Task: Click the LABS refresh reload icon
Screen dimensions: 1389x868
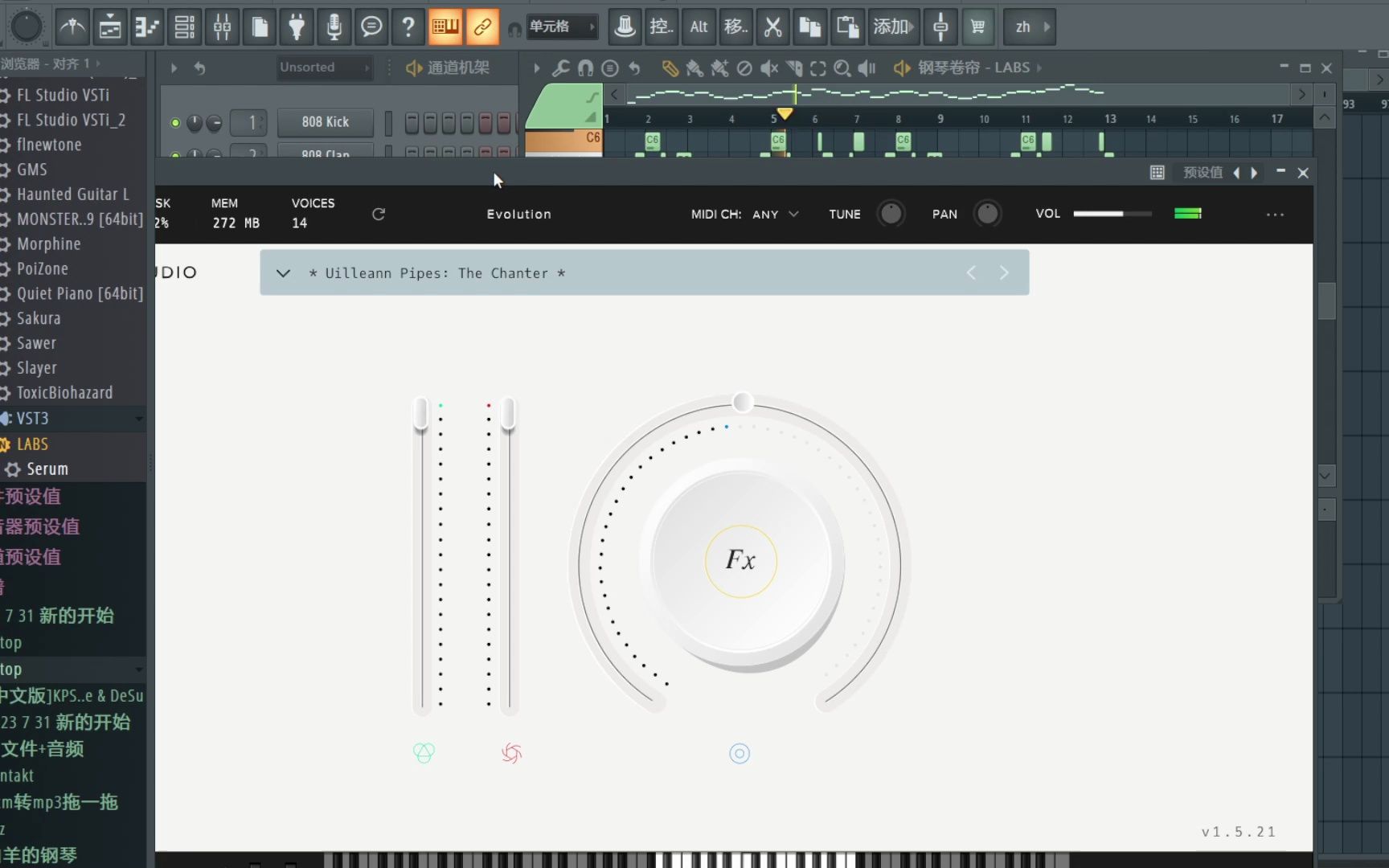Action: 379,214
